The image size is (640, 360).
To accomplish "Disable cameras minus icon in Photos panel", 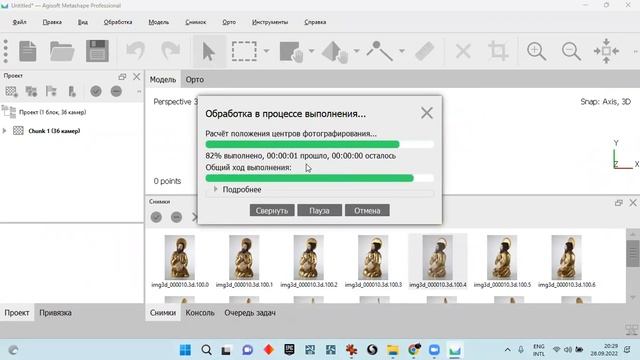I will [176, 217].
